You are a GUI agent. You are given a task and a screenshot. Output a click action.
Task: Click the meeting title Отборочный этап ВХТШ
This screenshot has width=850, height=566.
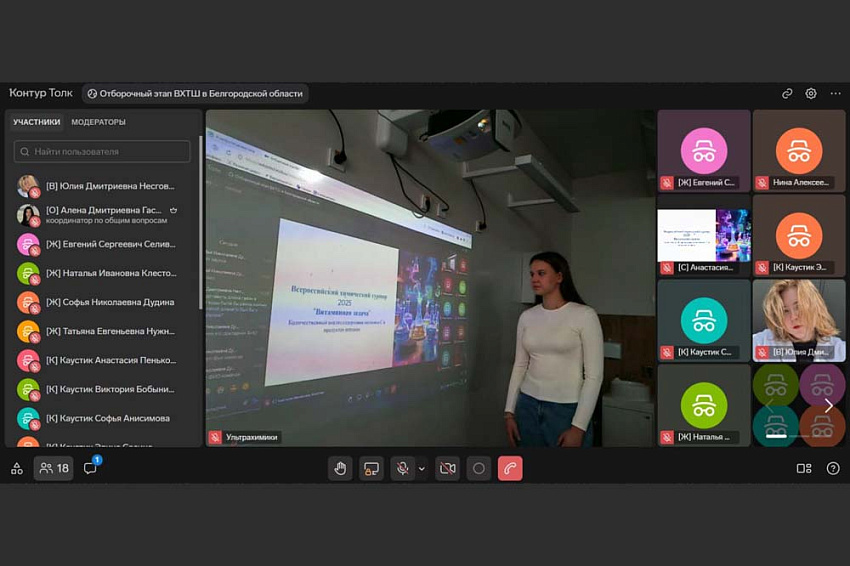(x=195, y=93)
